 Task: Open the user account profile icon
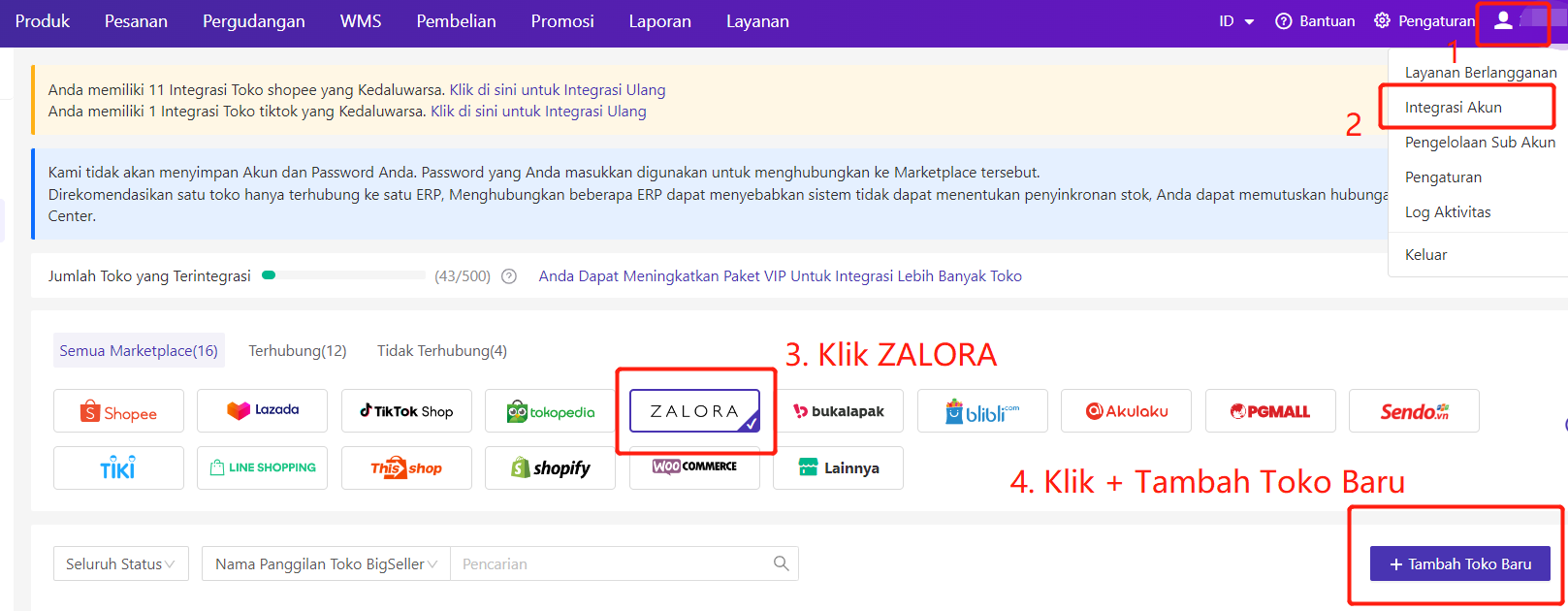coord(1503,20)
